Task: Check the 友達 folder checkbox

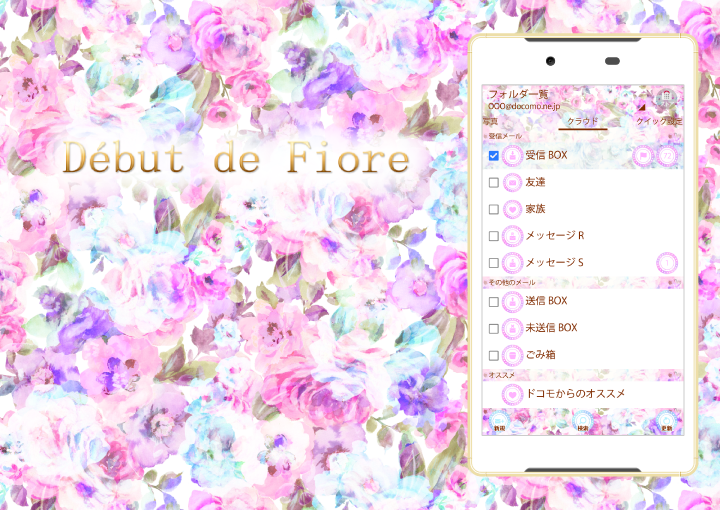Action: pos(494,183)
